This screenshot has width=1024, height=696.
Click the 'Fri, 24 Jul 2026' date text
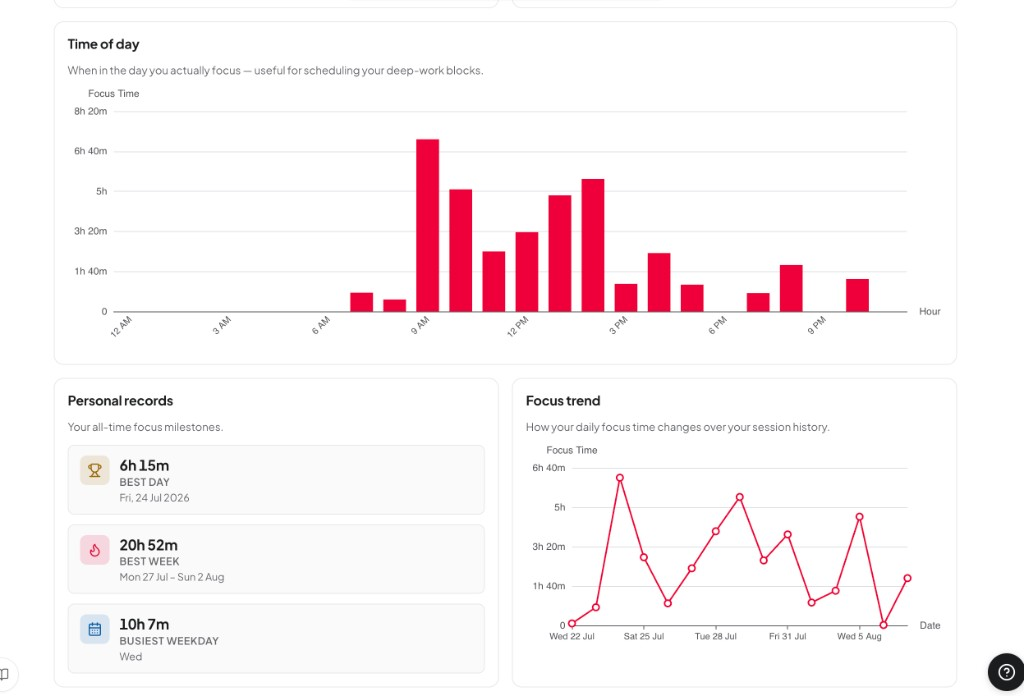tap(154, 498)
